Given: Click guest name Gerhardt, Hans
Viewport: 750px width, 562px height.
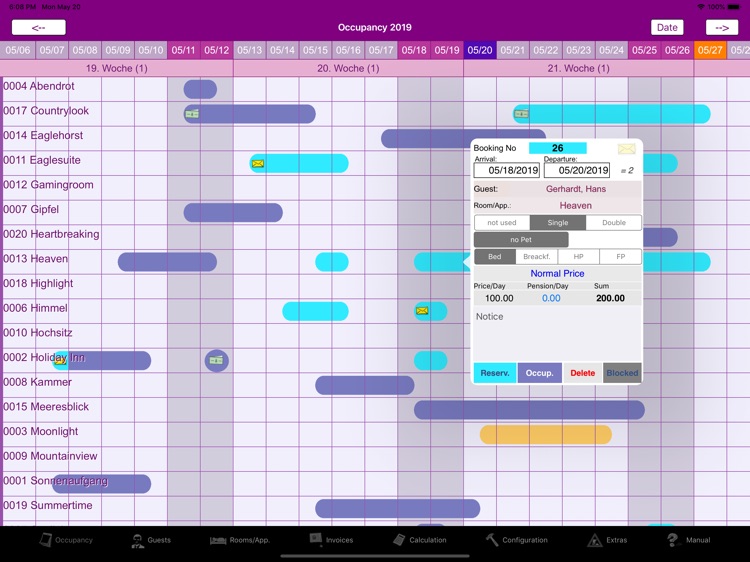Looking at the screenshot, I should click(x=576, y=189).
